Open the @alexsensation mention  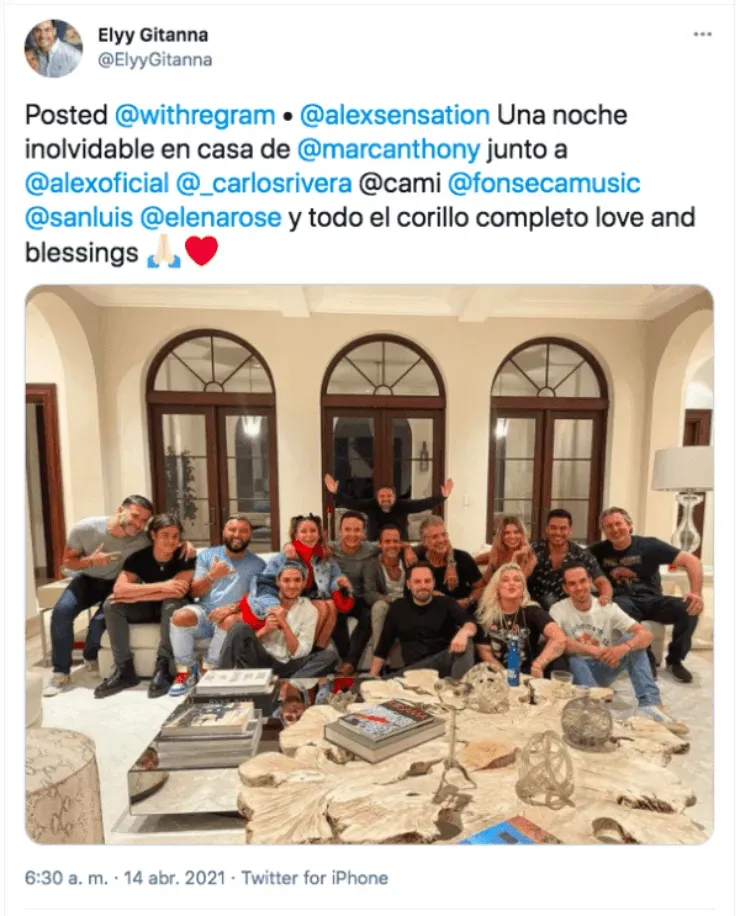coord(394,115)
